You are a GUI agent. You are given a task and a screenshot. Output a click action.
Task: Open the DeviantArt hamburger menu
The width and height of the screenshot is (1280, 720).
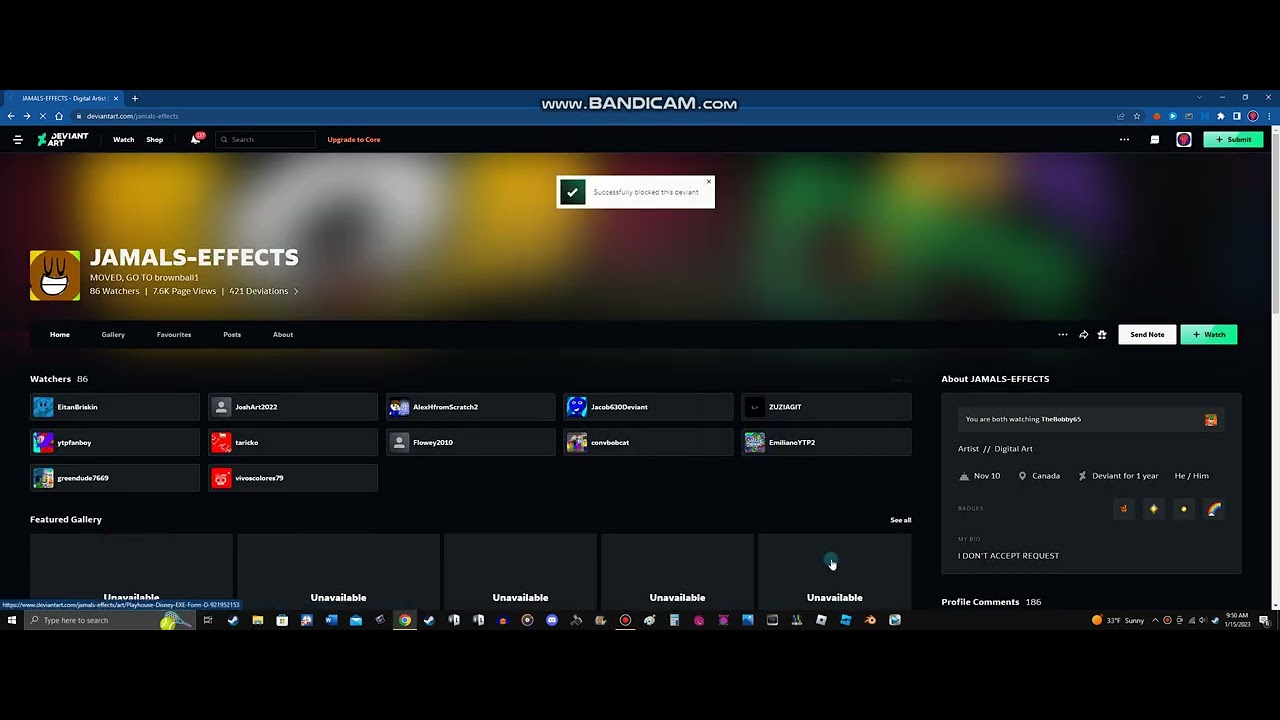[17, 140]
